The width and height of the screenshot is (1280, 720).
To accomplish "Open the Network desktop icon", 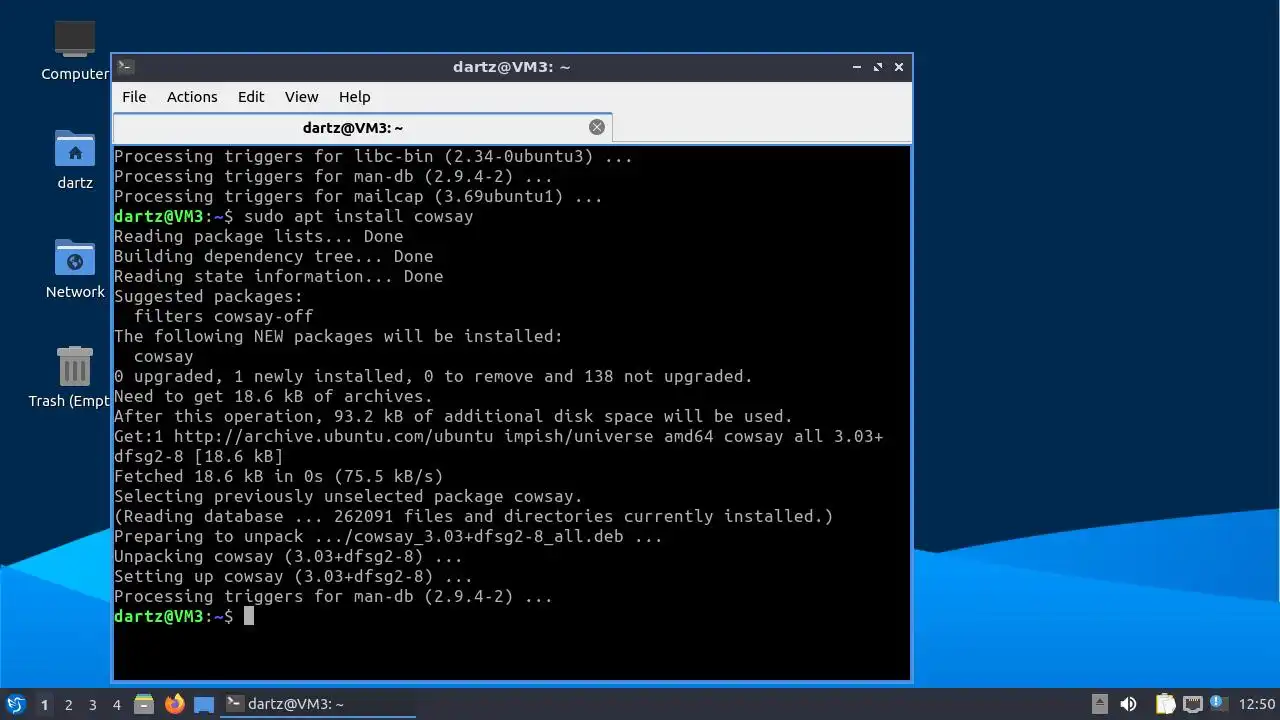I will 75,269.
